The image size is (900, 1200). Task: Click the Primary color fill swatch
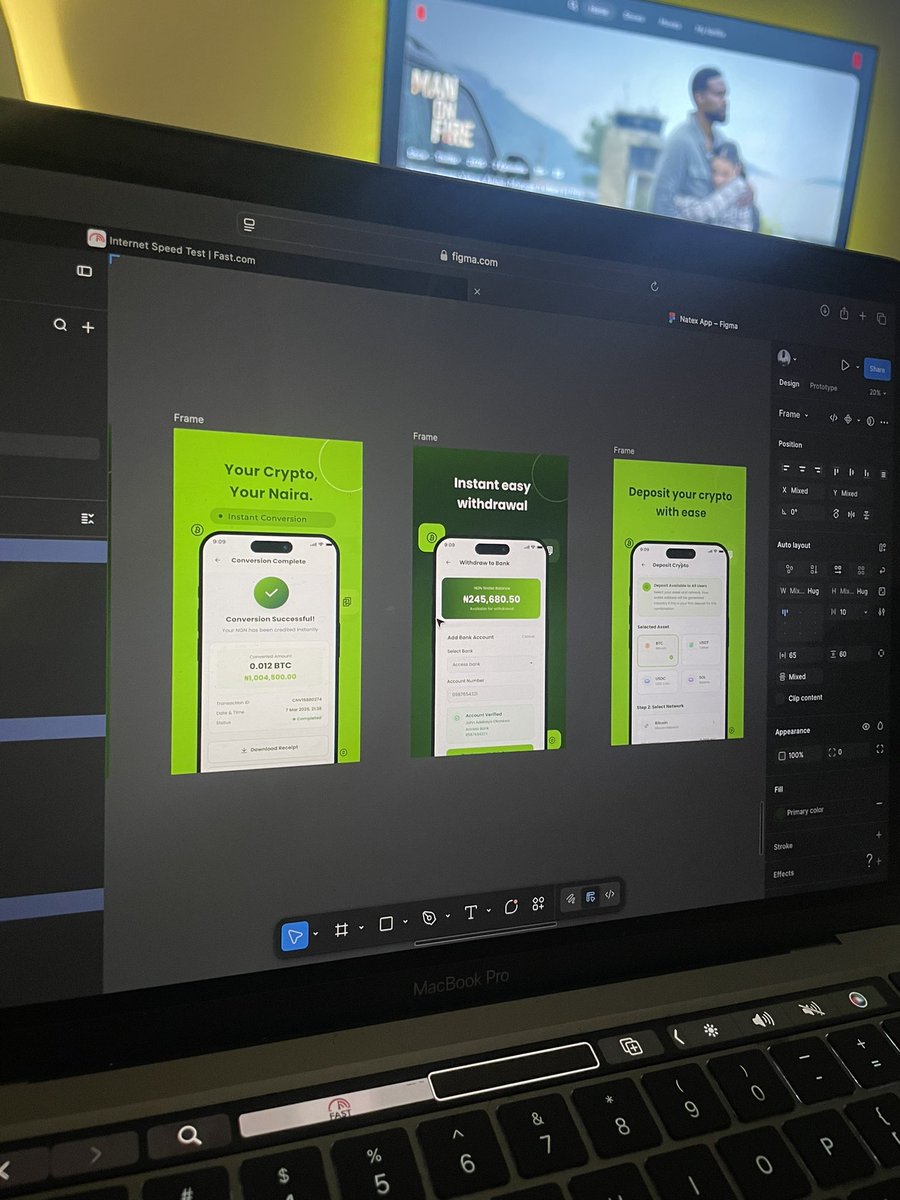tap(780, 814)
